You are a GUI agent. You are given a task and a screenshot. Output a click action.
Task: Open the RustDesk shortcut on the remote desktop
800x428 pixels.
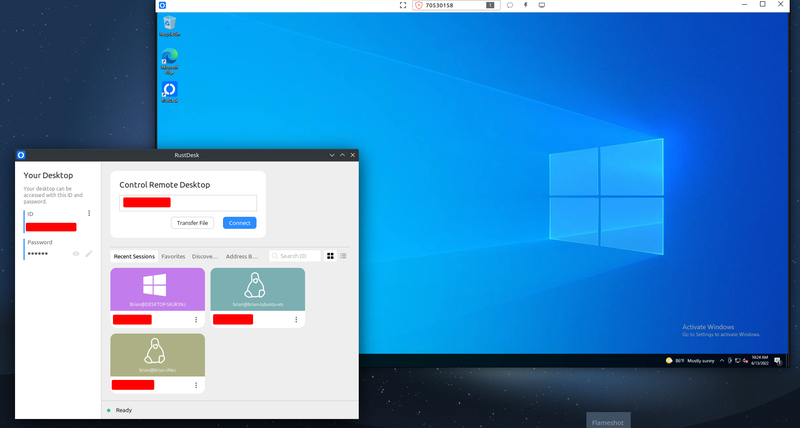click(169, 92)
